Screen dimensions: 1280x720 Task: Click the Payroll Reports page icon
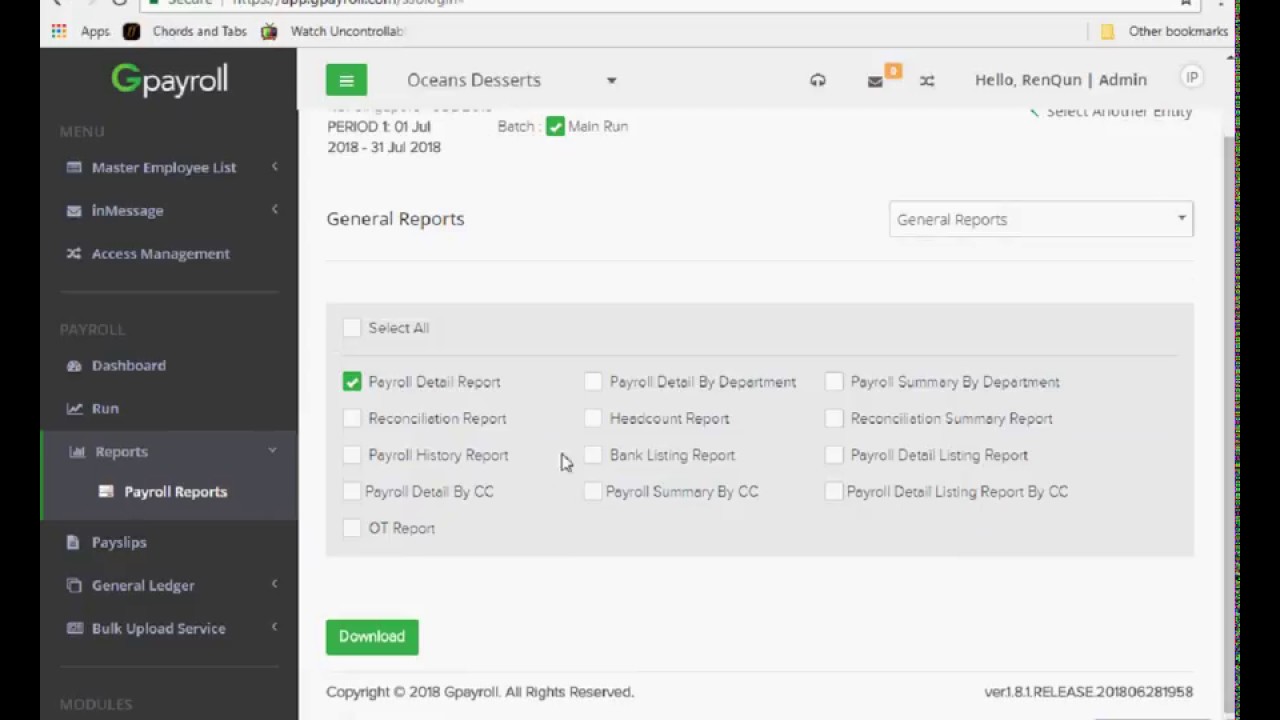[x=106, y=492]
